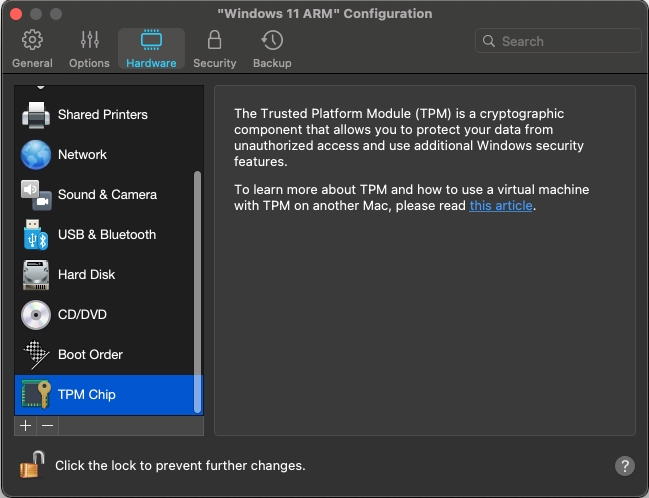The height and width of the screenshot is (498, 649).
Task: Open the Network settings icon
Action: pyautogui.click(x=36, y=155)
